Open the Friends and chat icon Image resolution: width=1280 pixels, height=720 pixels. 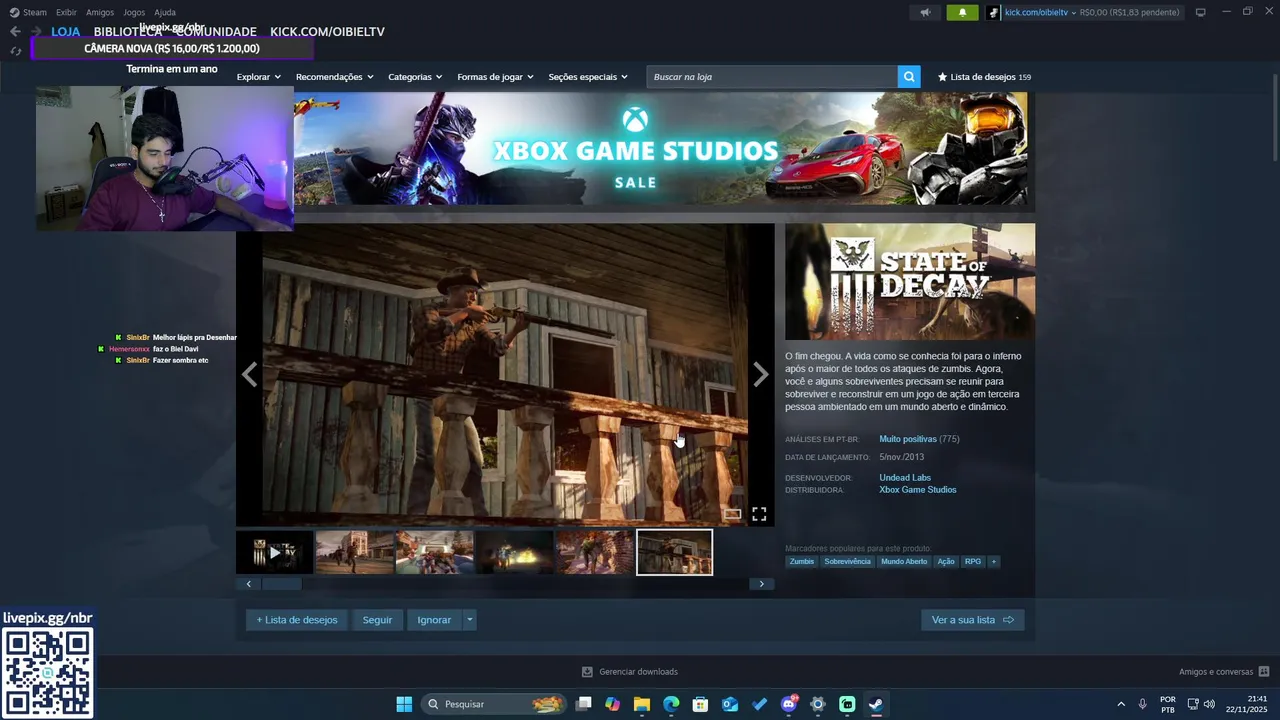coord(1264,672)
